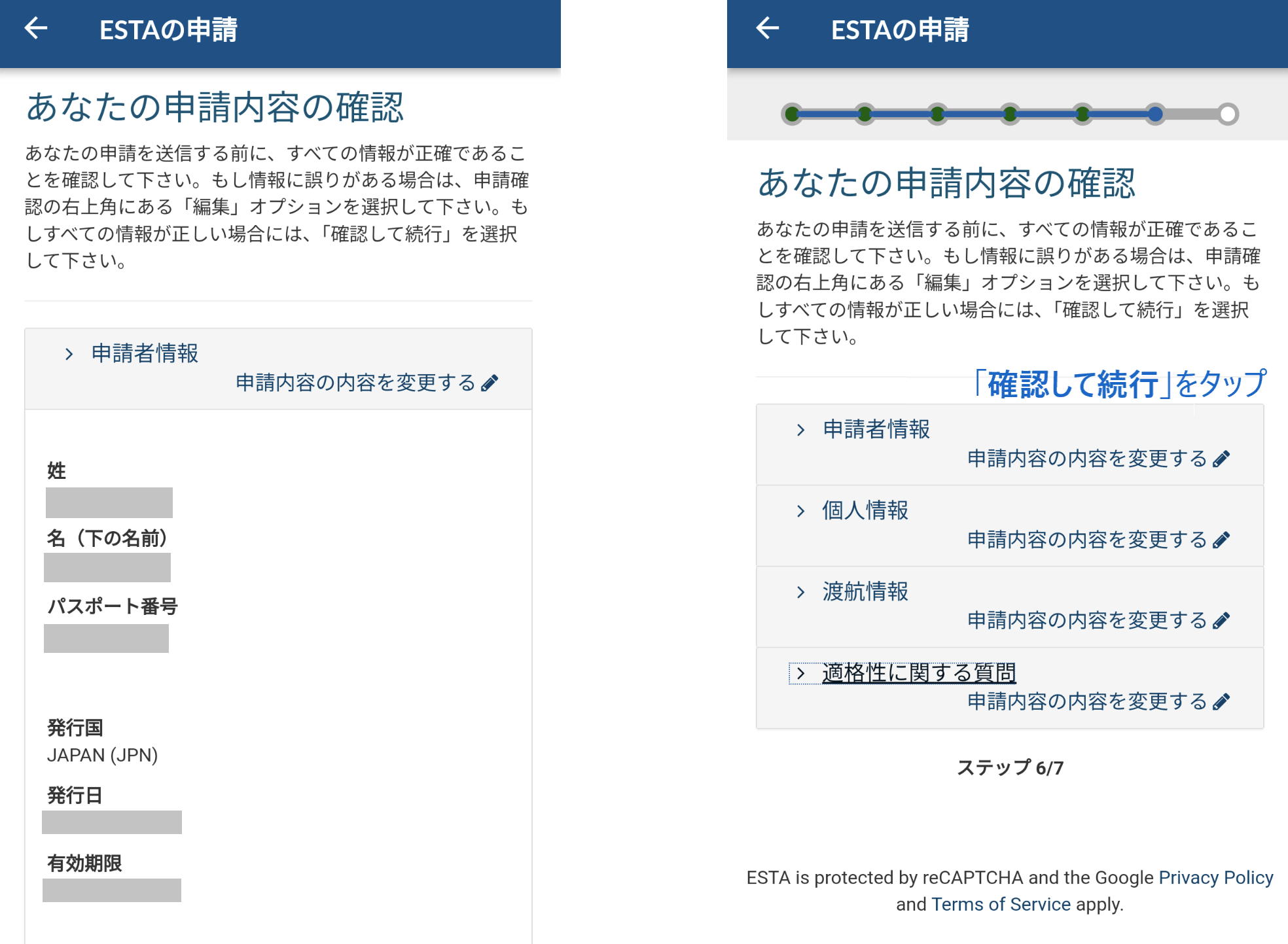Expand 申請者情報 chevron in right screen
1288x944 pixels.
click(x=800, y=430)
